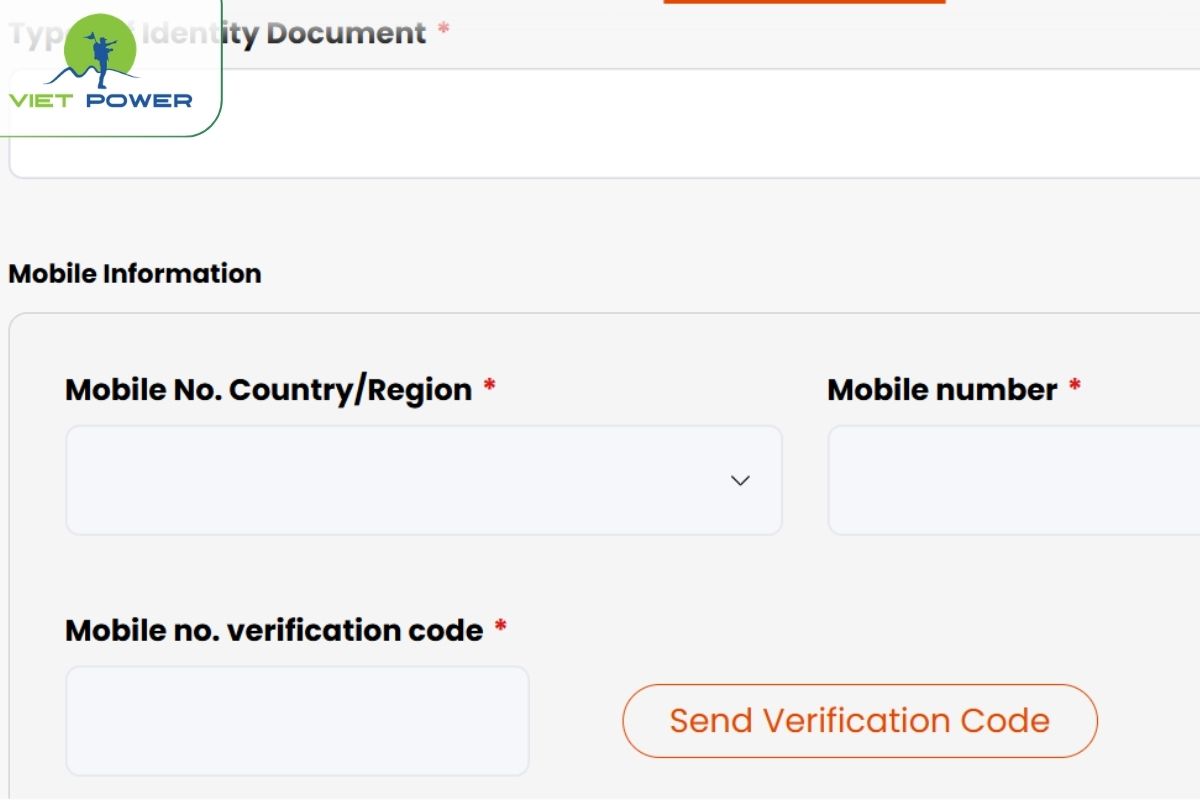Click the Mobile No. Country/Region label

coord(268,389)
